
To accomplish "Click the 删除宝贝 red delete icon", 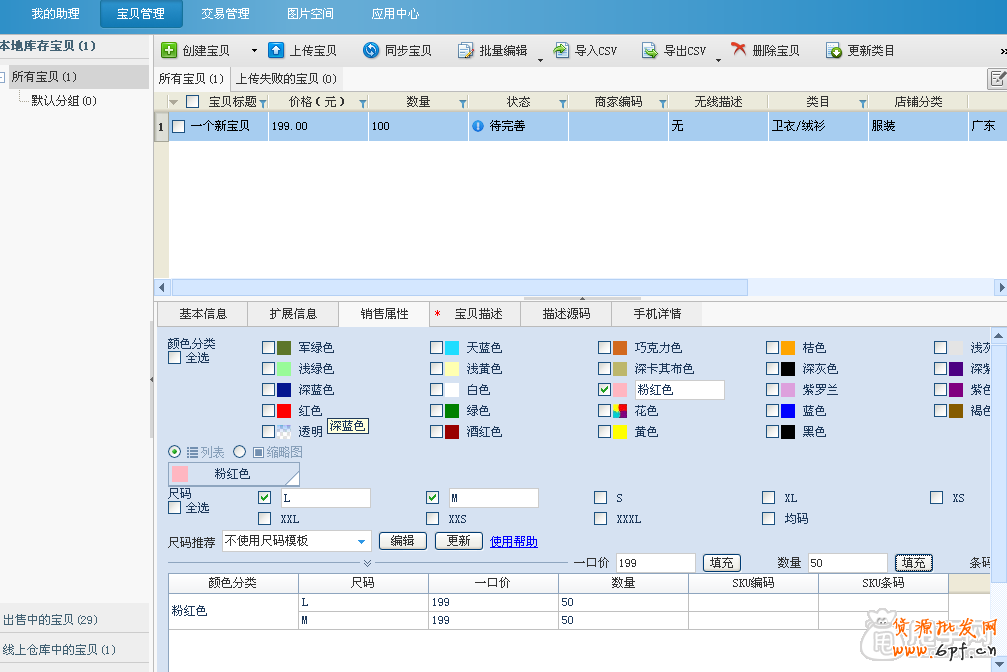I will click(x=739, y=50).
